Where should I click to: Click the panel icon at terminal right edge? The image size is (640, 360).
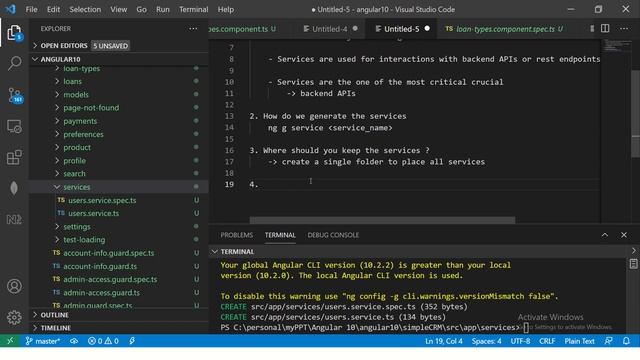(x=633, y=264)
